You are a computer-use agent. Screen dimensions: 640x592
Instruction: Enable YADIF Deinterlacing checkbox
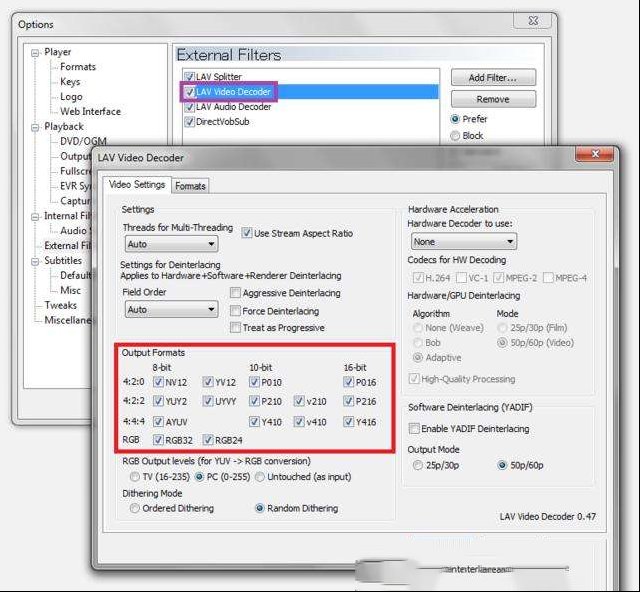(x=414, y=428)
